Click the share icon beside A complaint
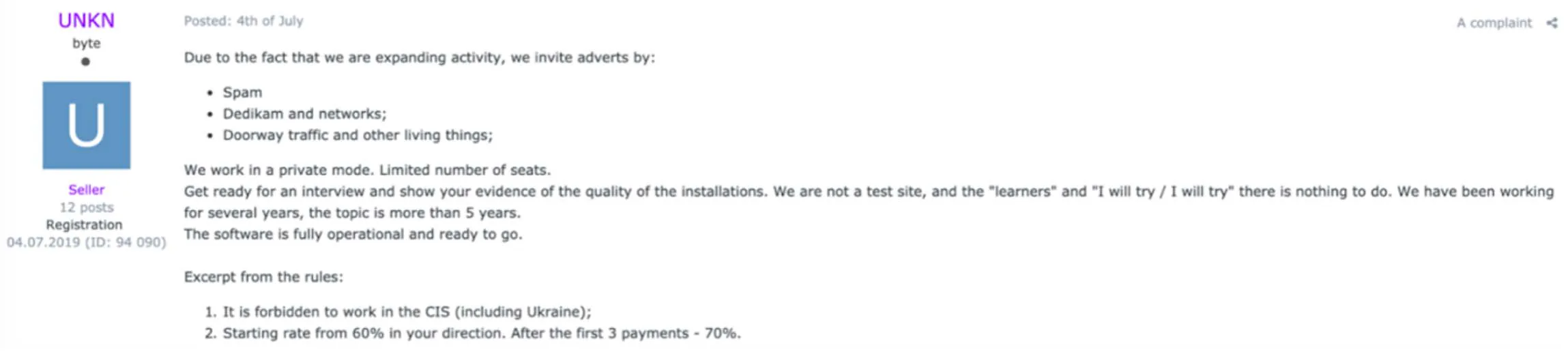The image size is (1568, 352). 1552,23
